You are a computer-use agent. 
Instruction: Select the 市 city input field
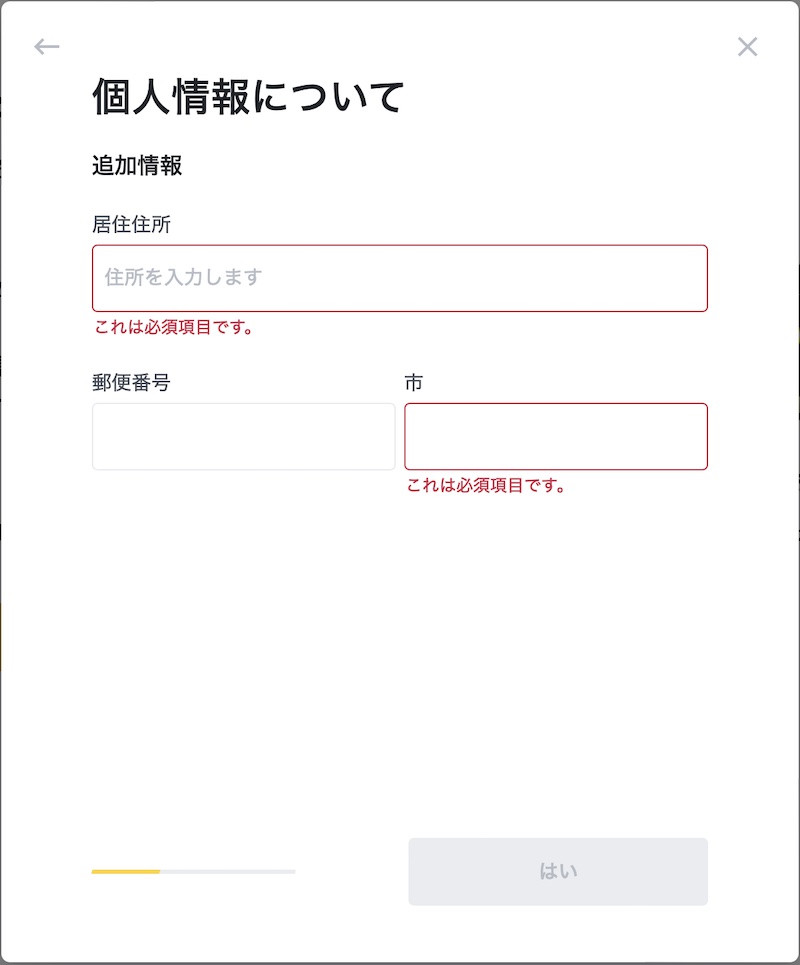556,436
